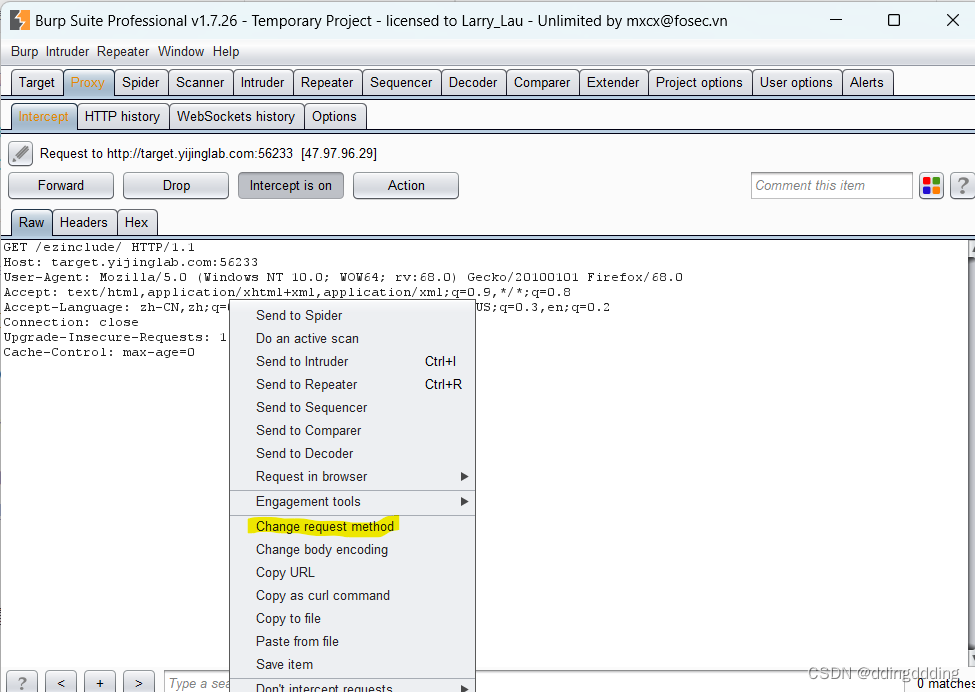975x692 pixels.
Task: Click the 'Comment this item' input field
Action: [x=831, y=185]
